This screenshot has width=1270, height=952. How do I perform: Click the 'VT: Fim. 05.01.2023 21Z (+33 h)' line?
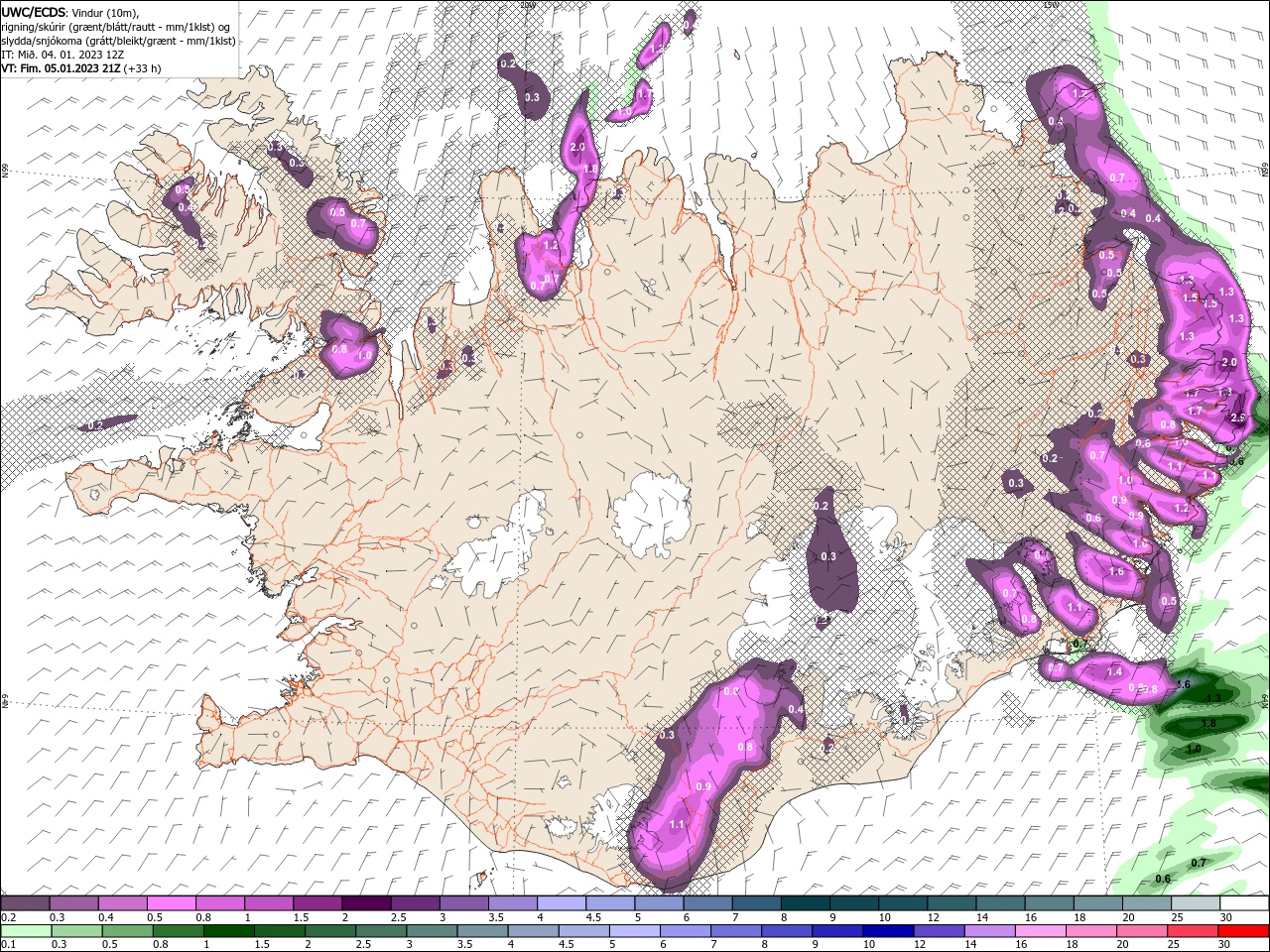click(x=81, y=68)
